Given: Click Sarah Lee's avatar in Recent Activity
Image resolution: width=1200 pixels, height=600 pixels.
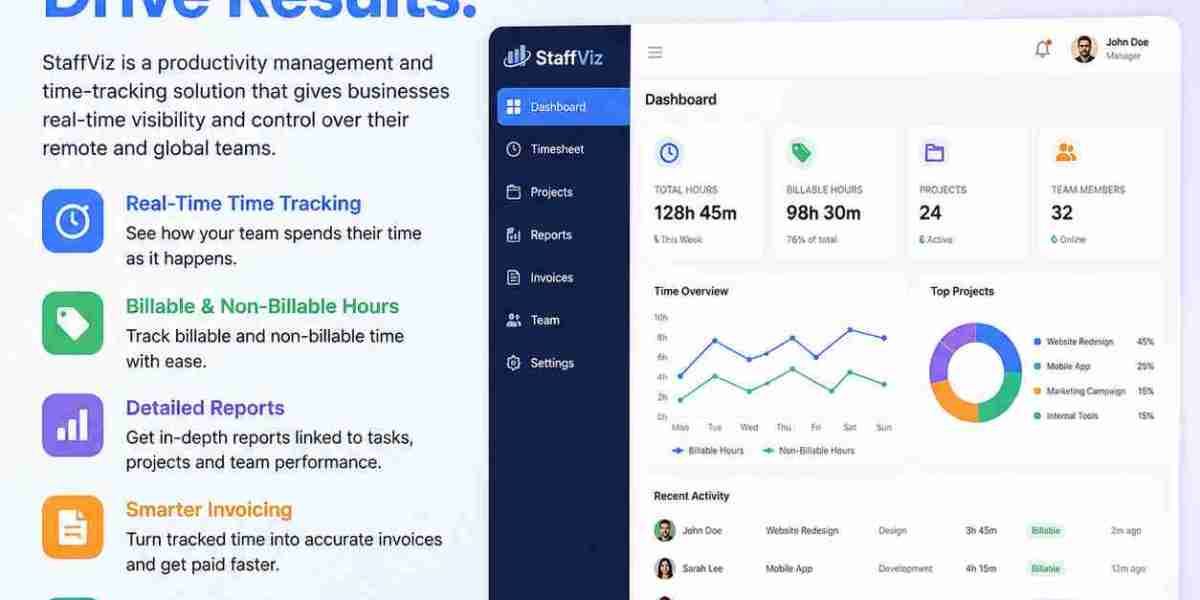Looking at the screenshot, I should [x=664, y=568].
